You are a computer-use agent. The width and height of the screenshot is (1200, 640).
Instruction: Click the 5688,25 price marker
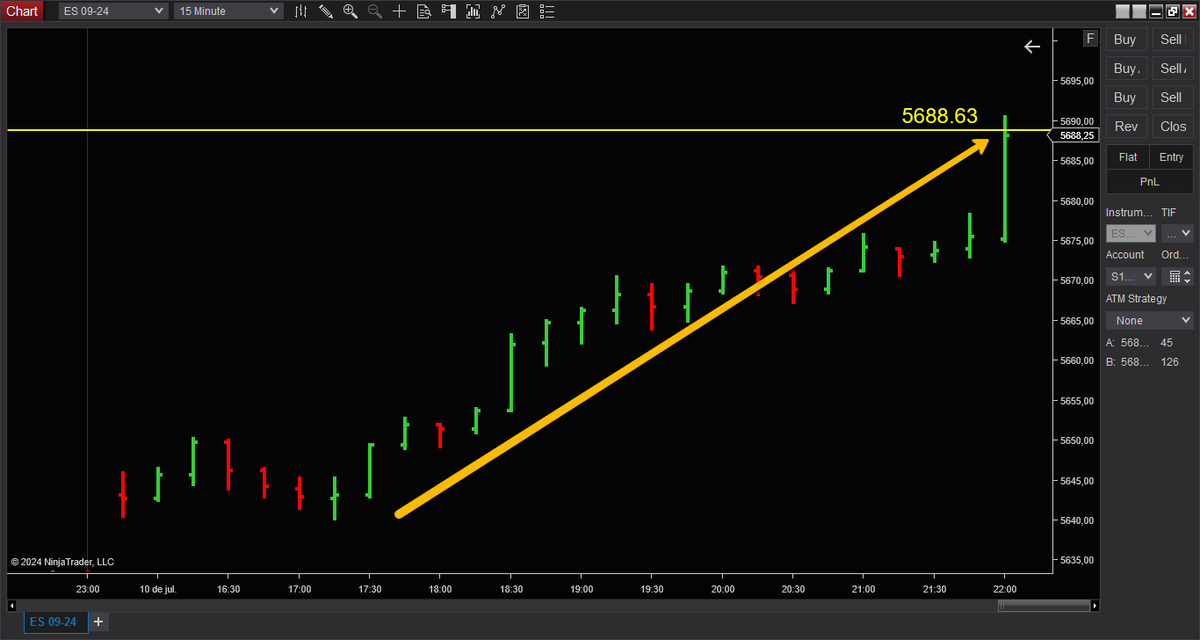click(x=1076, y=135)
